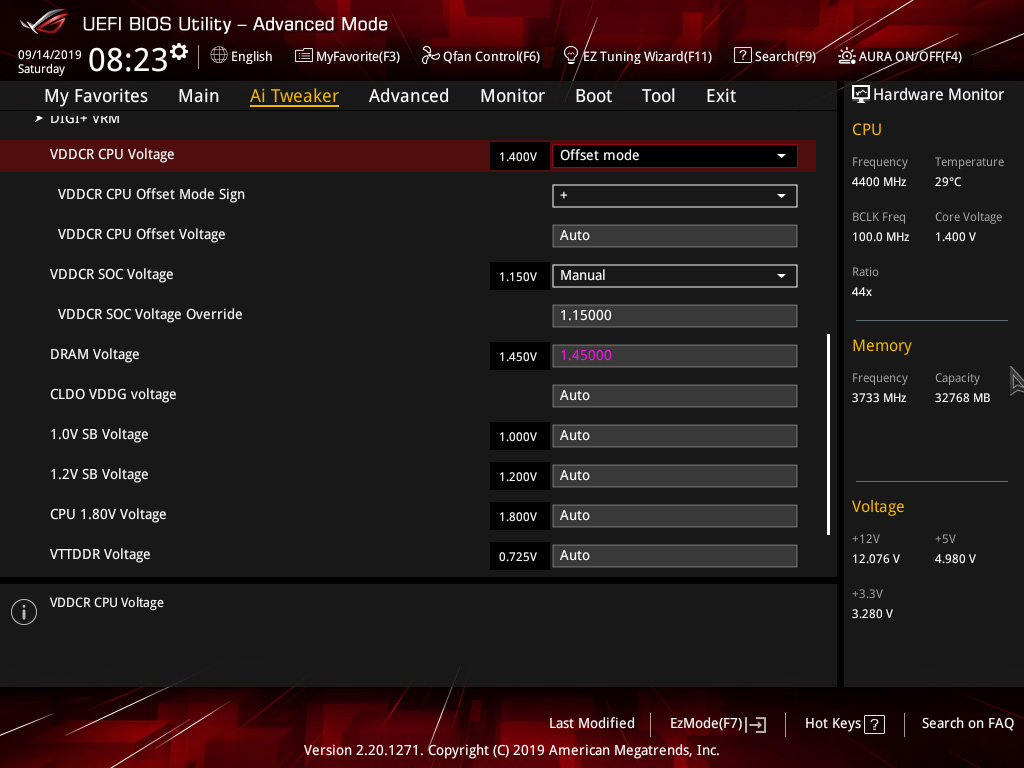
Task: Click the 1.400V VDDCR CPU readout
Action: click(x=519, y=157)
